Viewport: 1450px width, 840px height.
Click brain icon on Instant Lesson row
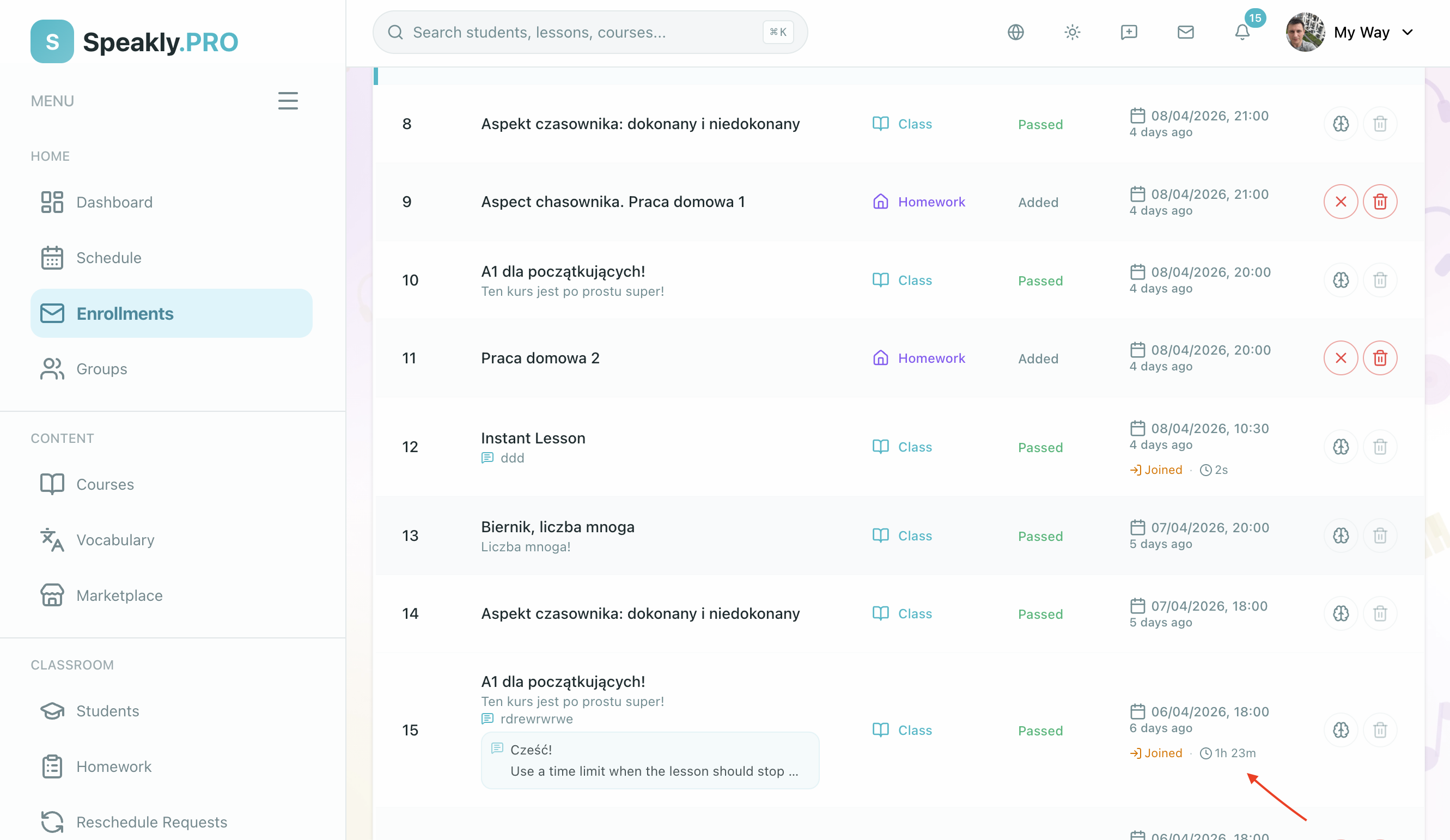1341,447
